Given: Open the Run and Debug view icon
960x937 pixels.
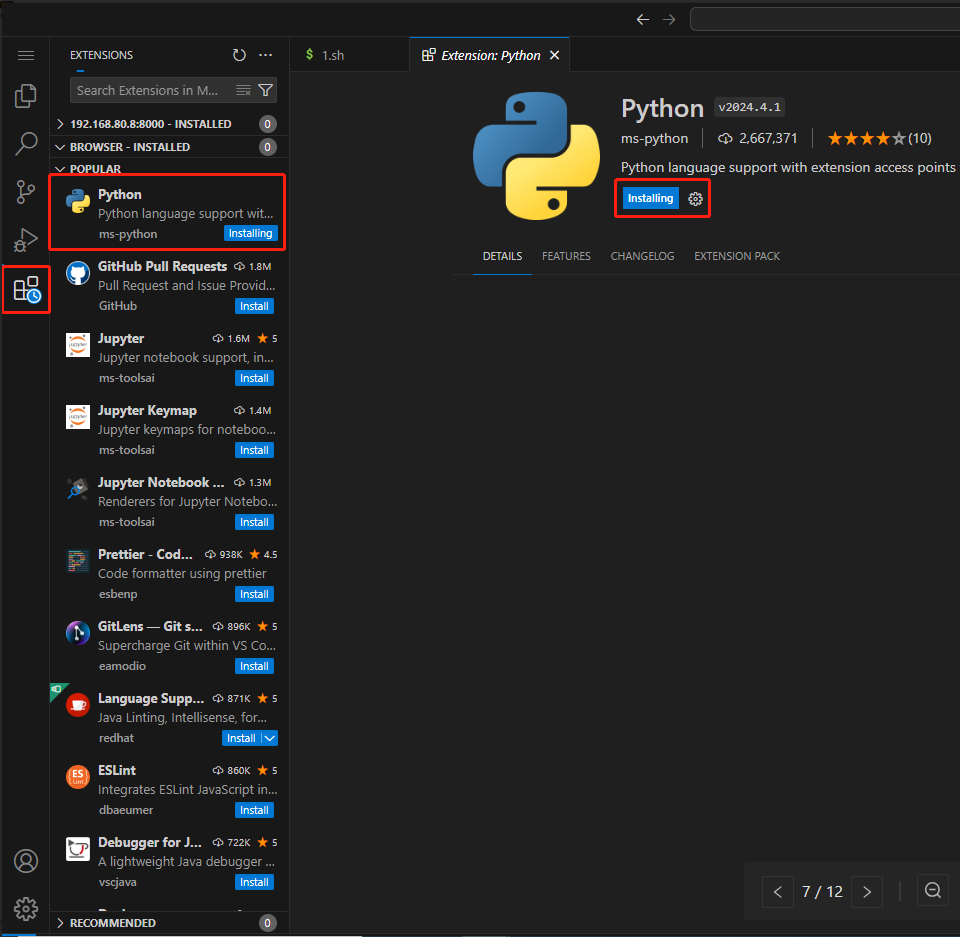Looking at the screenshot, I should pyautogui.click(x=26, y=239).
